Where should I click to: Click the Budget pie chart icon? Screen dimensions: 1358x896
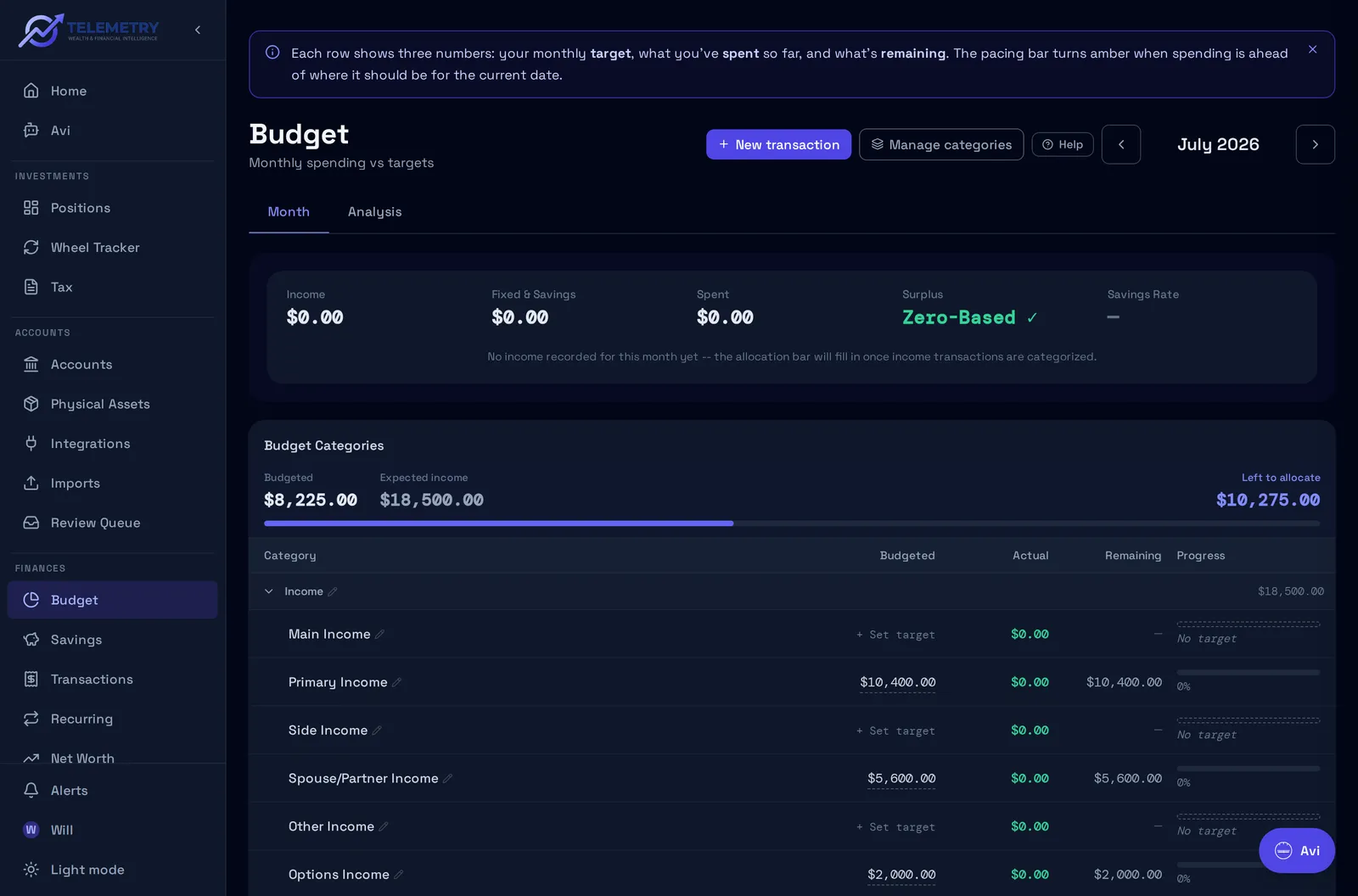(x=31, y=600)
